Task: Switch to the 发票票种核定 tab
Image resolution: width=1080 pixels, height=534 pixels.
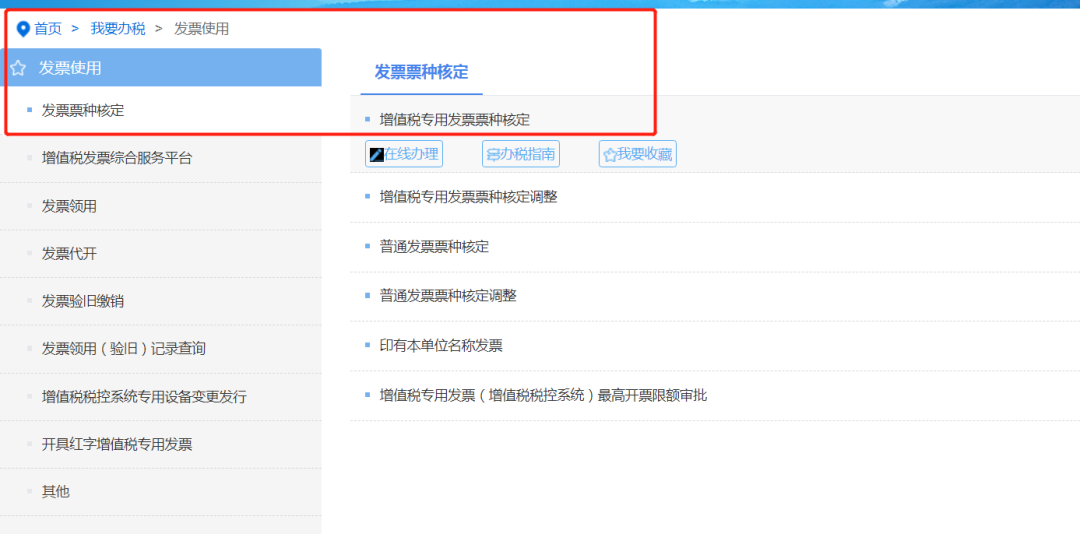Action: pos(422,72)
